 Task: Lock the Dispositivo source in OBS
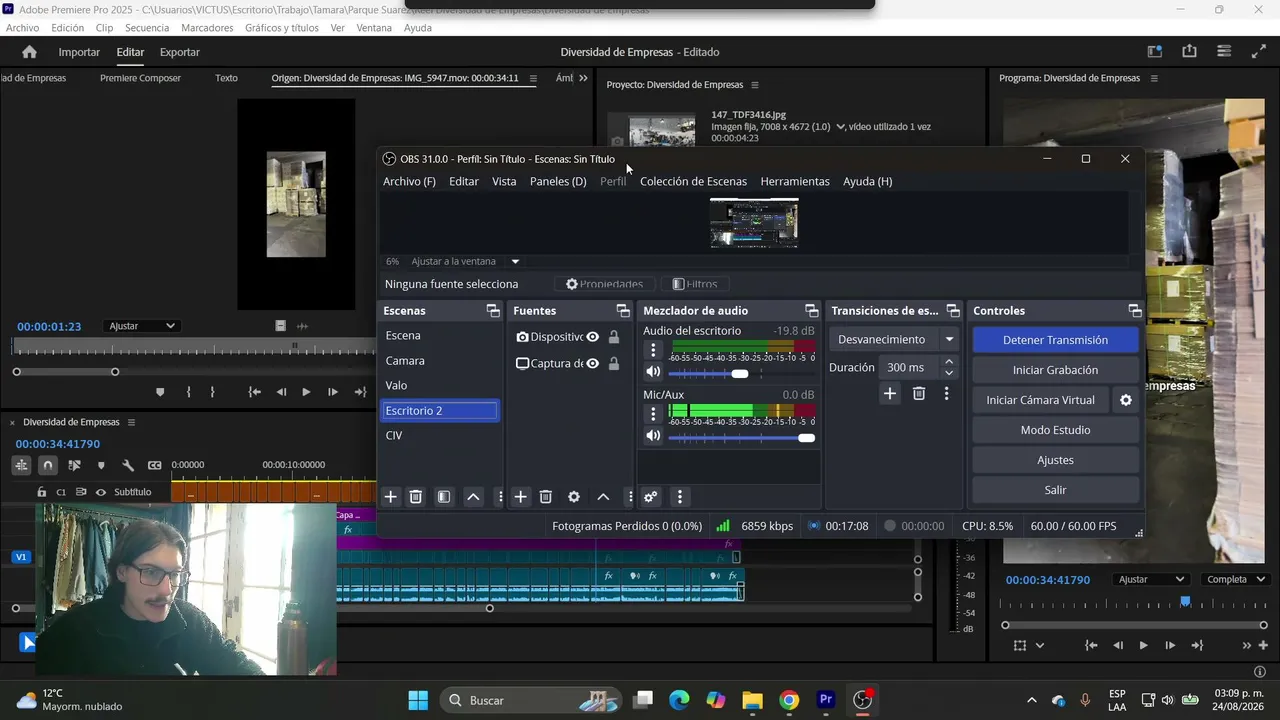614,337
